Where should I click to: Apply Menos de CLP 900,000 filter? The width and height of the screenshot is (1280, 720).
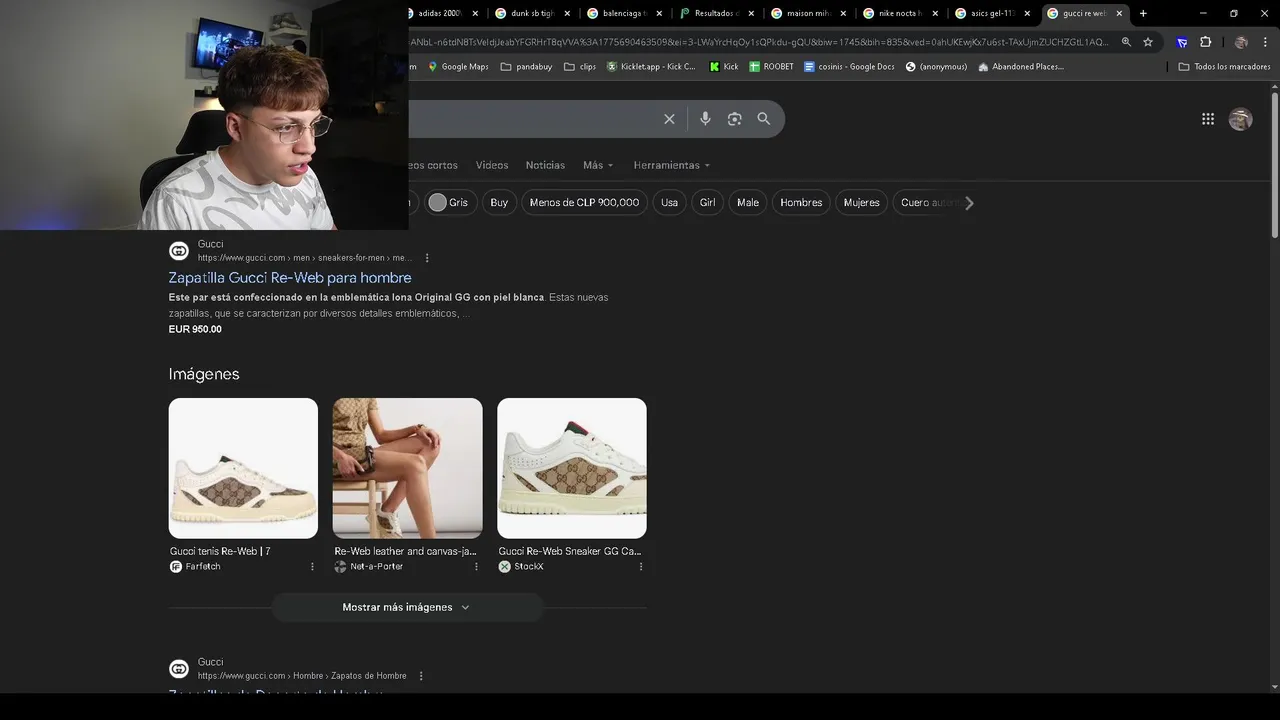pyautogui.click(x=584, y=203)
